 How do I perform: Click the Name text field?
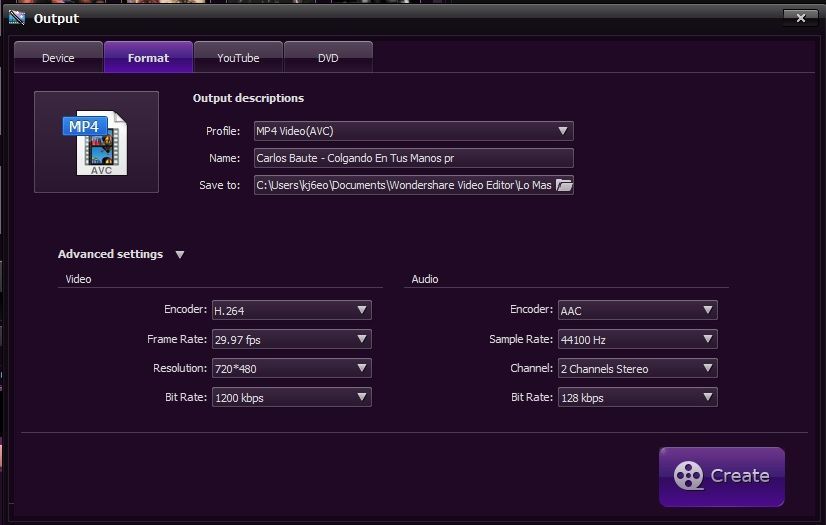[412, 158]
